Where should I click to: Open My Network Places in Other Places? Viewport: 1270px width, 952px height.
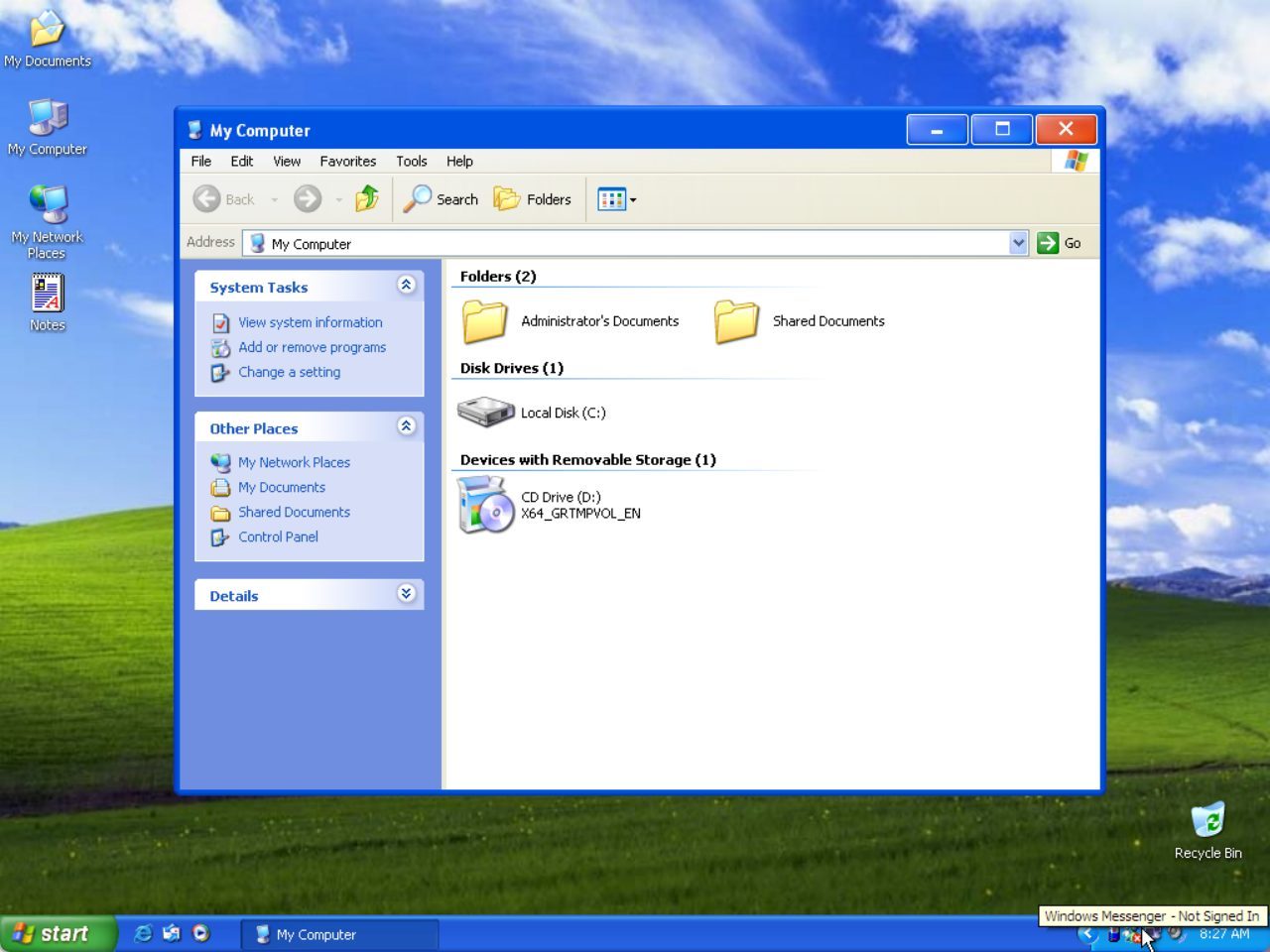click(295, 462)
